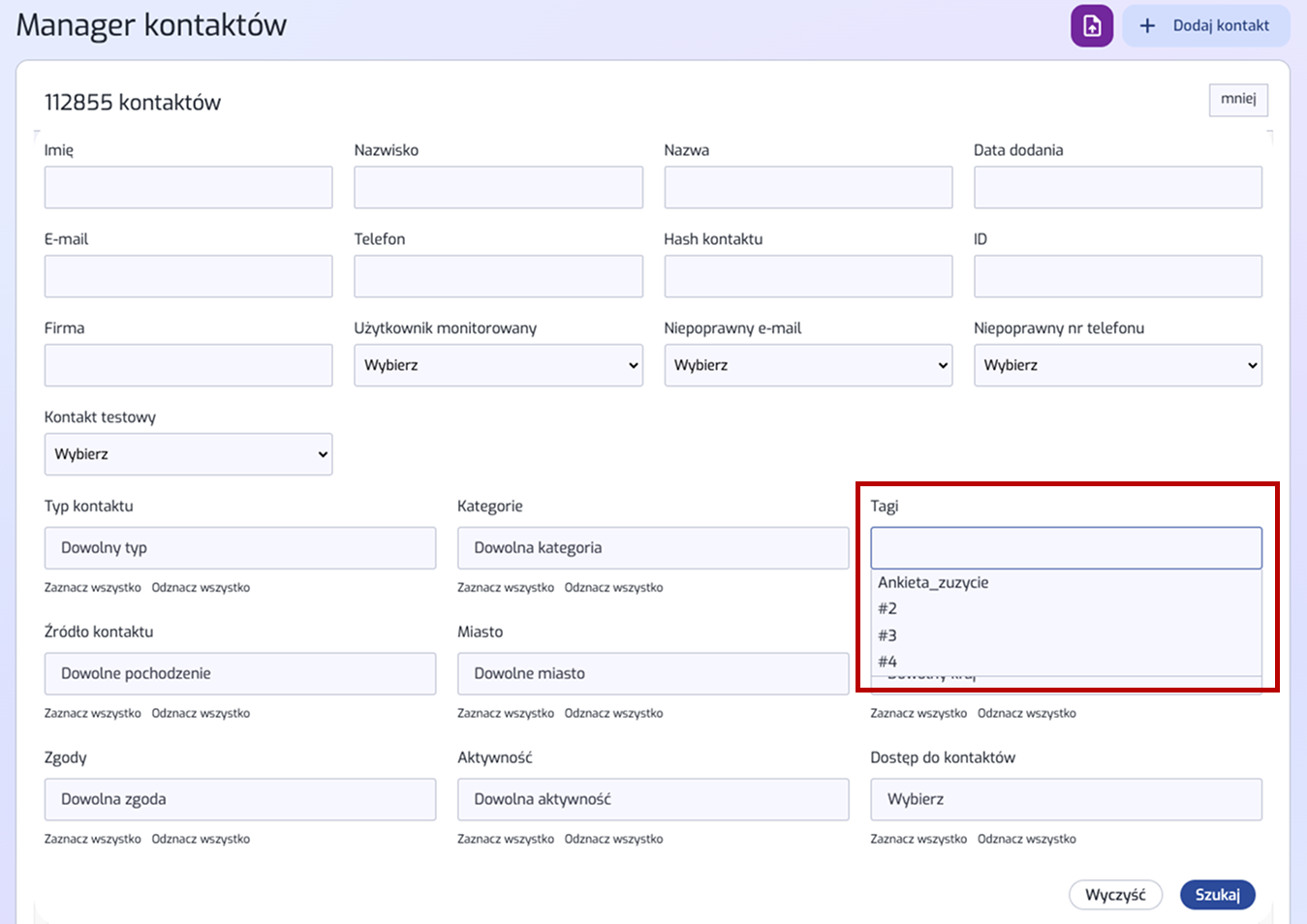The width and height of the screenshot is (1307, 924).
Task: Click the Szukaj search button
Action: coord(1217,894)
